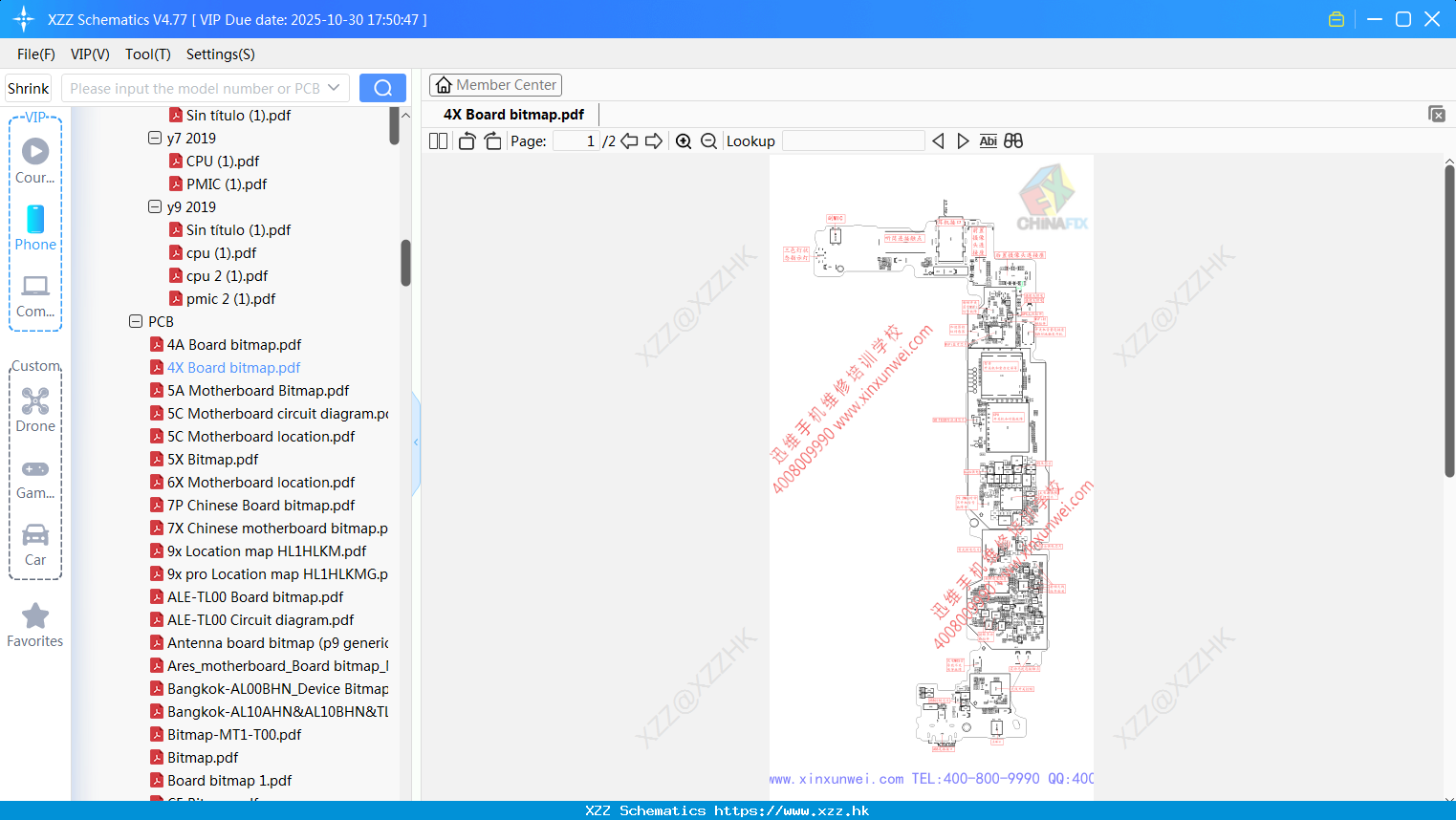The height and width of the screenshot is (820, 1456).
Task: Click the blue search button
Action: [382, 88]
